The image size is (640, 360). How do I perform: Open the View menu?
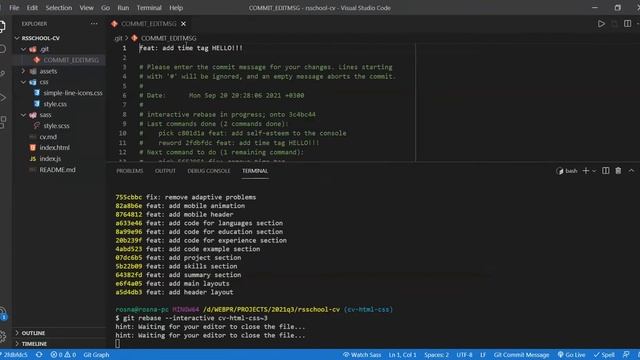pos(86,8)
